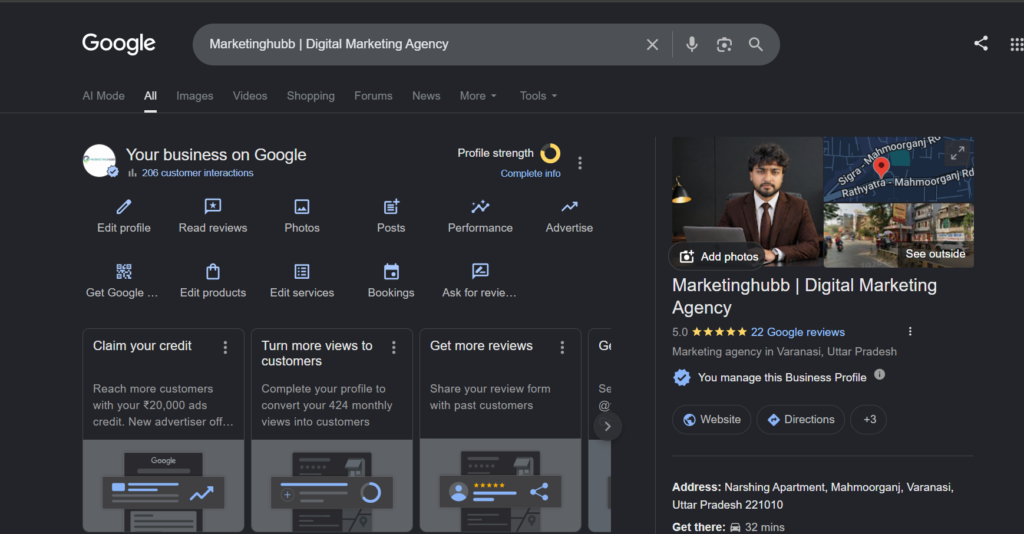Click verified badge next to manage profile
The width and height of the screenshot is (1024, 534).
tap(682, 377)
